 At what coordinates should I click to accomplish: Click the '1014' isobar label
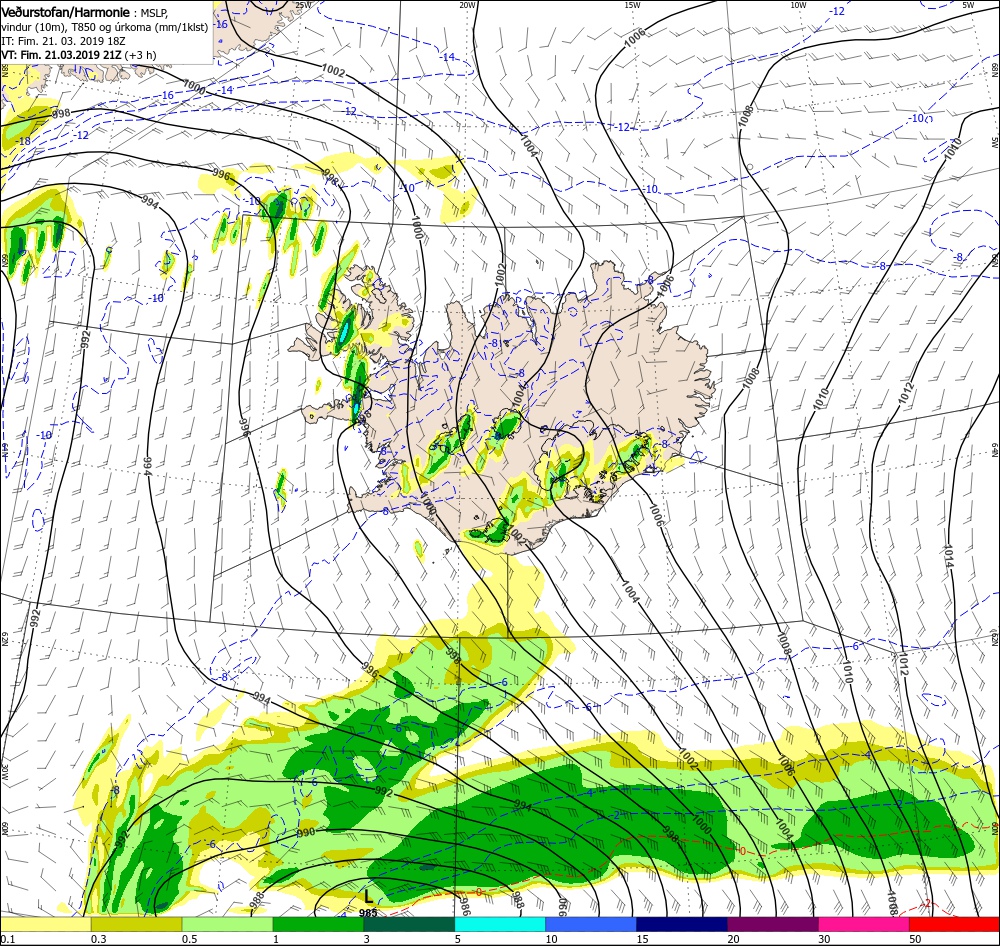coord(948,556)
